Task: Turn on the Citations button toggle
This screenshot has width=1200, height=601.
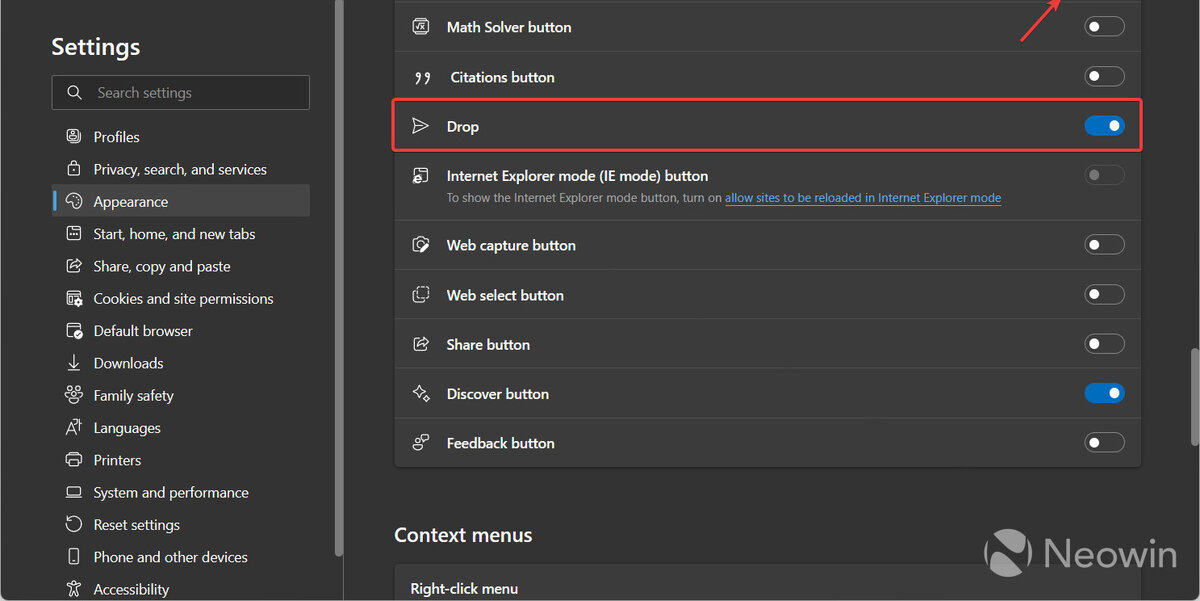Action: tap(1104, 77)
